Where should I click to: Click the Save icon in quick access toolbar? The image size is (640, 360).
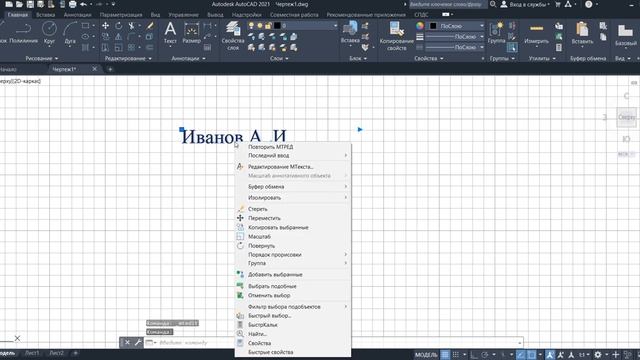30,4
